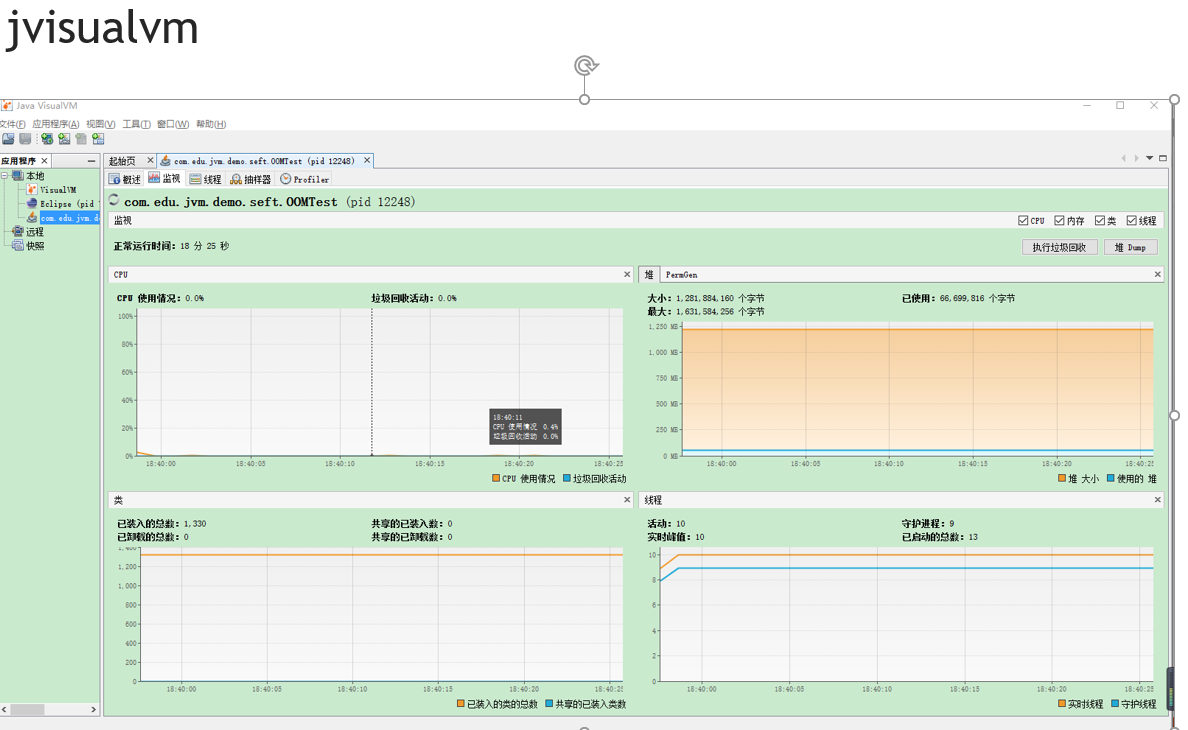Open the 视图(V) menu
This screenshot has height=730, width=1188.
(101, 124)
